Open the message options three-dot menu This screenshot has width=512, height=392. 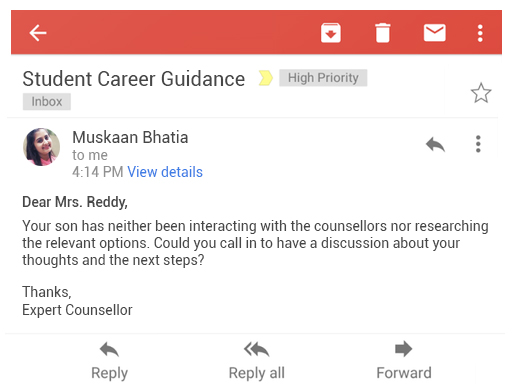(x=478, y=144)
